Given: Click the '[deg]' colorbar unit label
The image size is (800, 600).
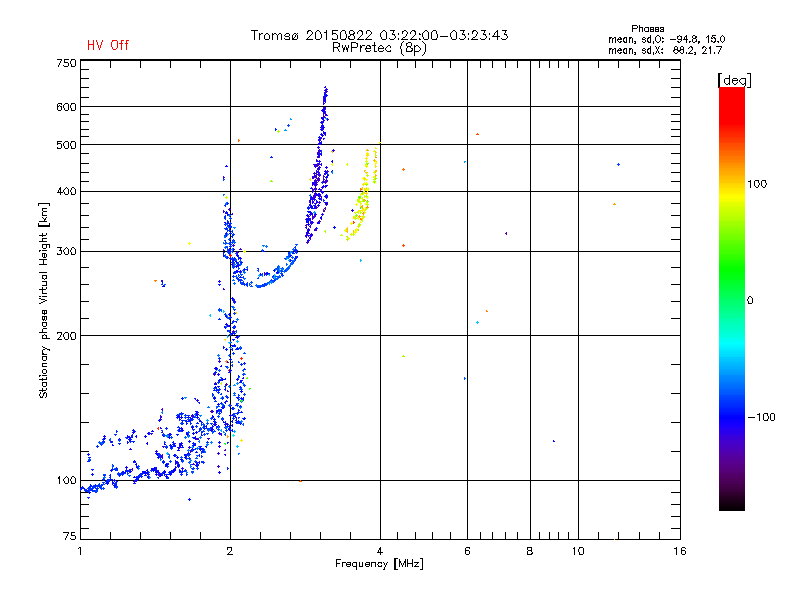Looking at the screenshot, I should (734, 80).
